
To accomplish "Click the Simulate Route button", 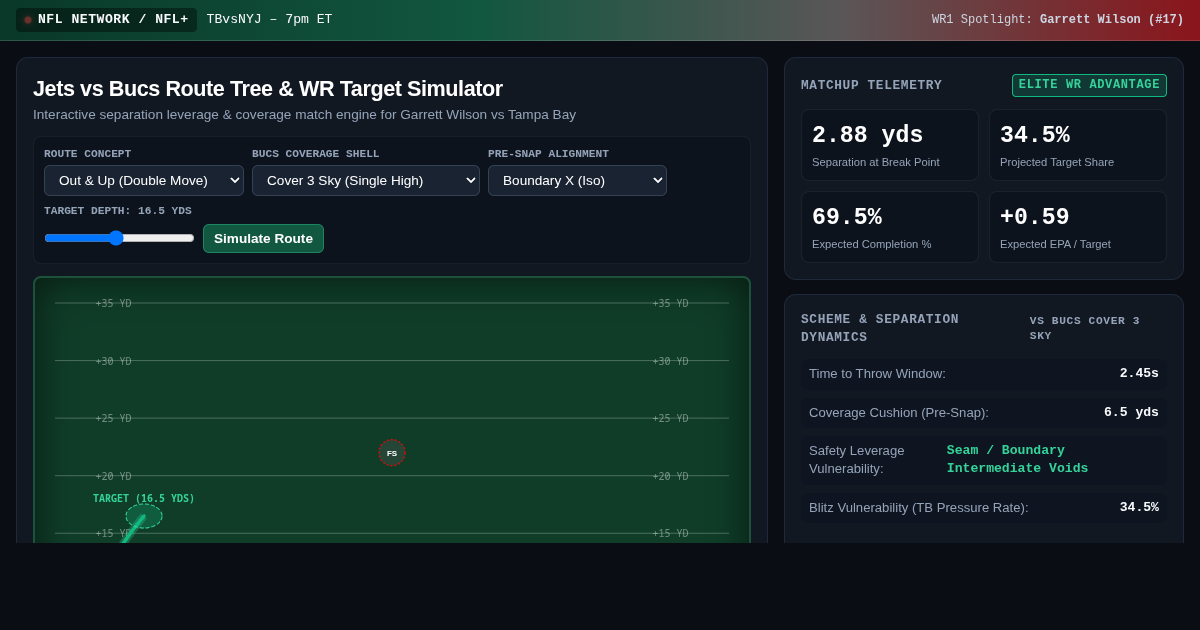I will click(x=263, y=238).
